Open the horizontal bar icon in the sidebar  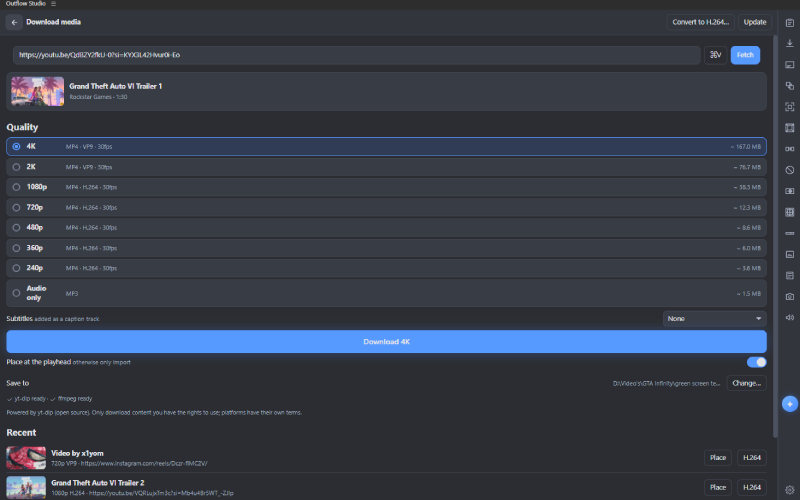point(789,233)
